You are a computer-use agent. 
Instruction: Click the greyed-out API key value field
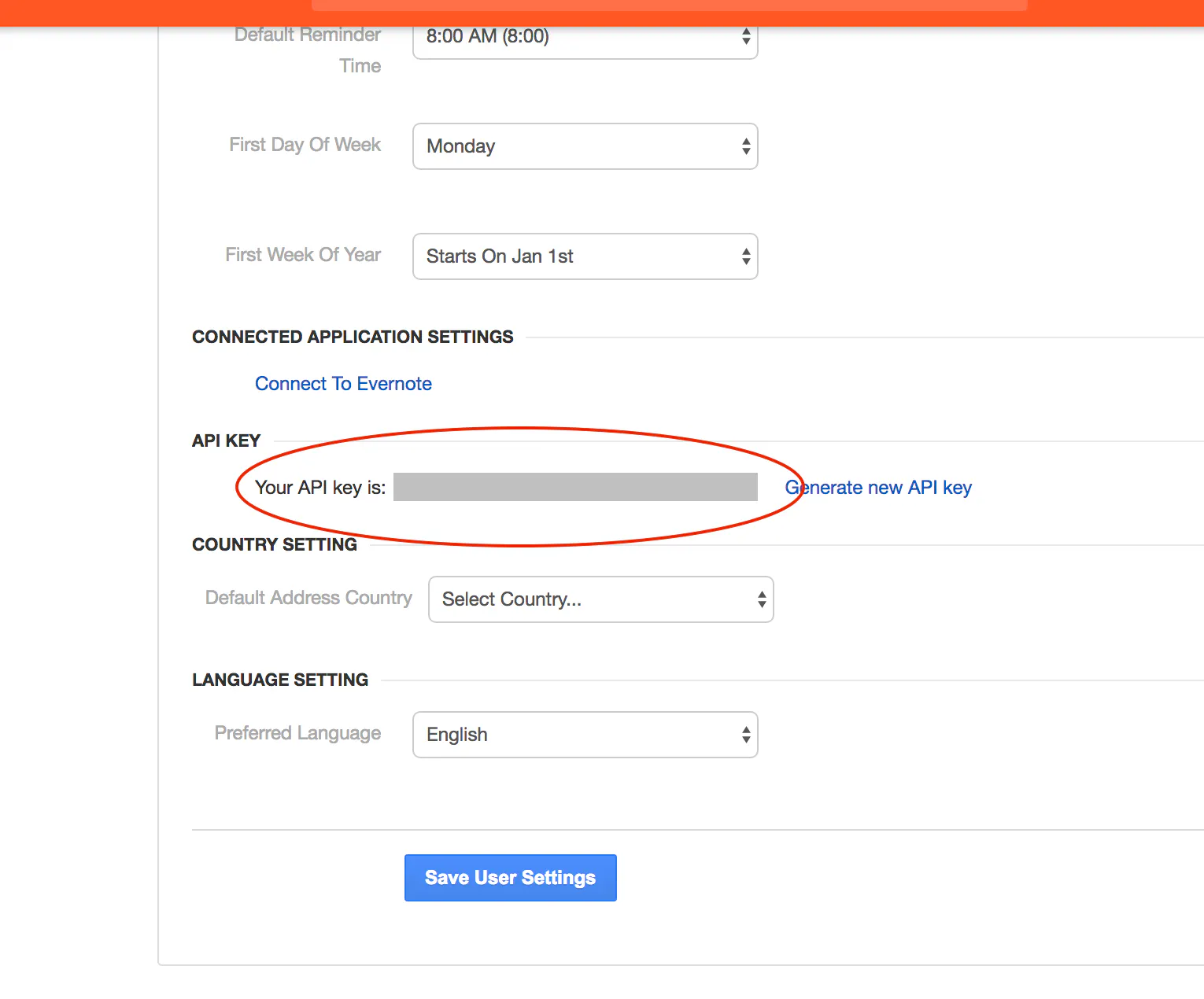pos(575,487)
